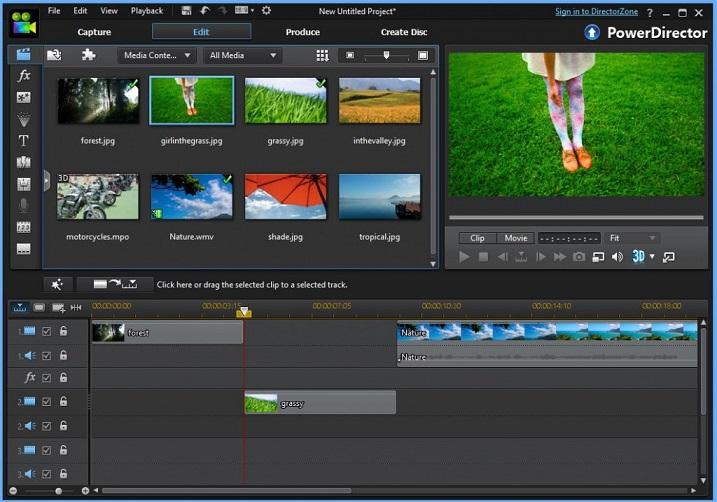Toggle the fx track enable checkbox

point(46,378)
